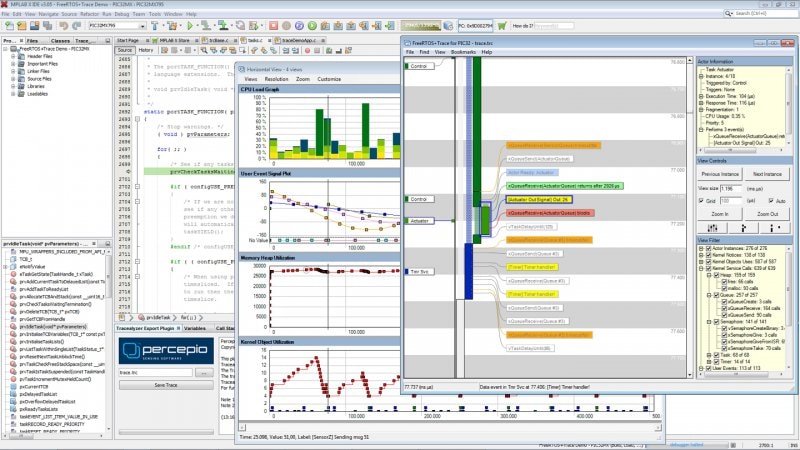The height and width of the screenshot is (450, 800).
Task: Click the magnifier Find Selection editor icon
Action: click(204, 50)
